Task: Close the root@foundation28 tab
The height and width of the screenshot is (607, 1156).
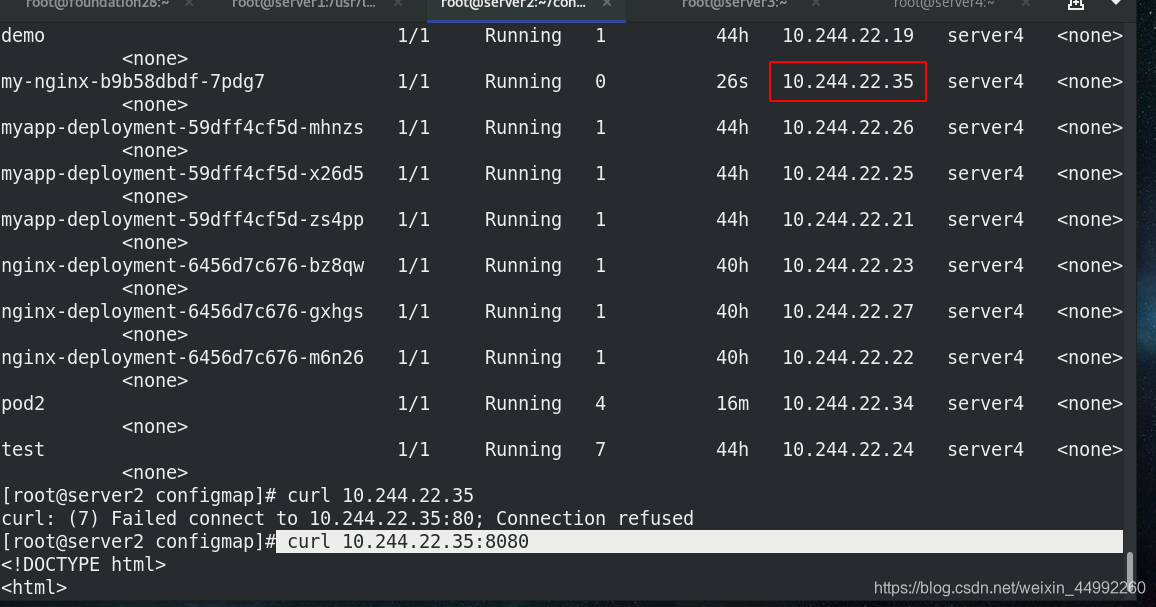Action: 189,4
